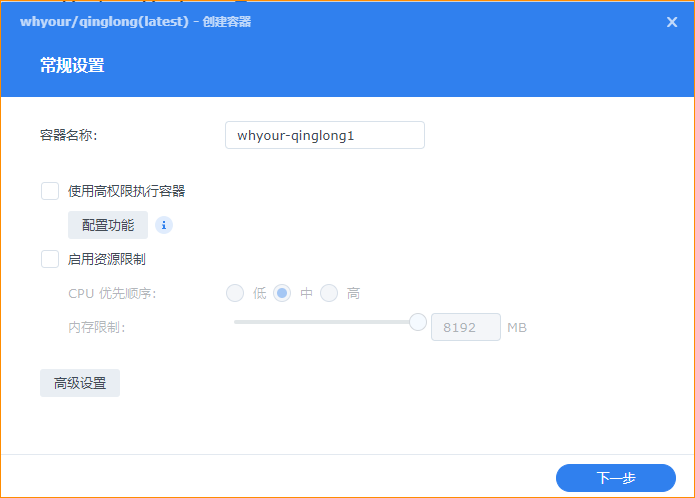Select 低 CPU priority radio button

235,293
